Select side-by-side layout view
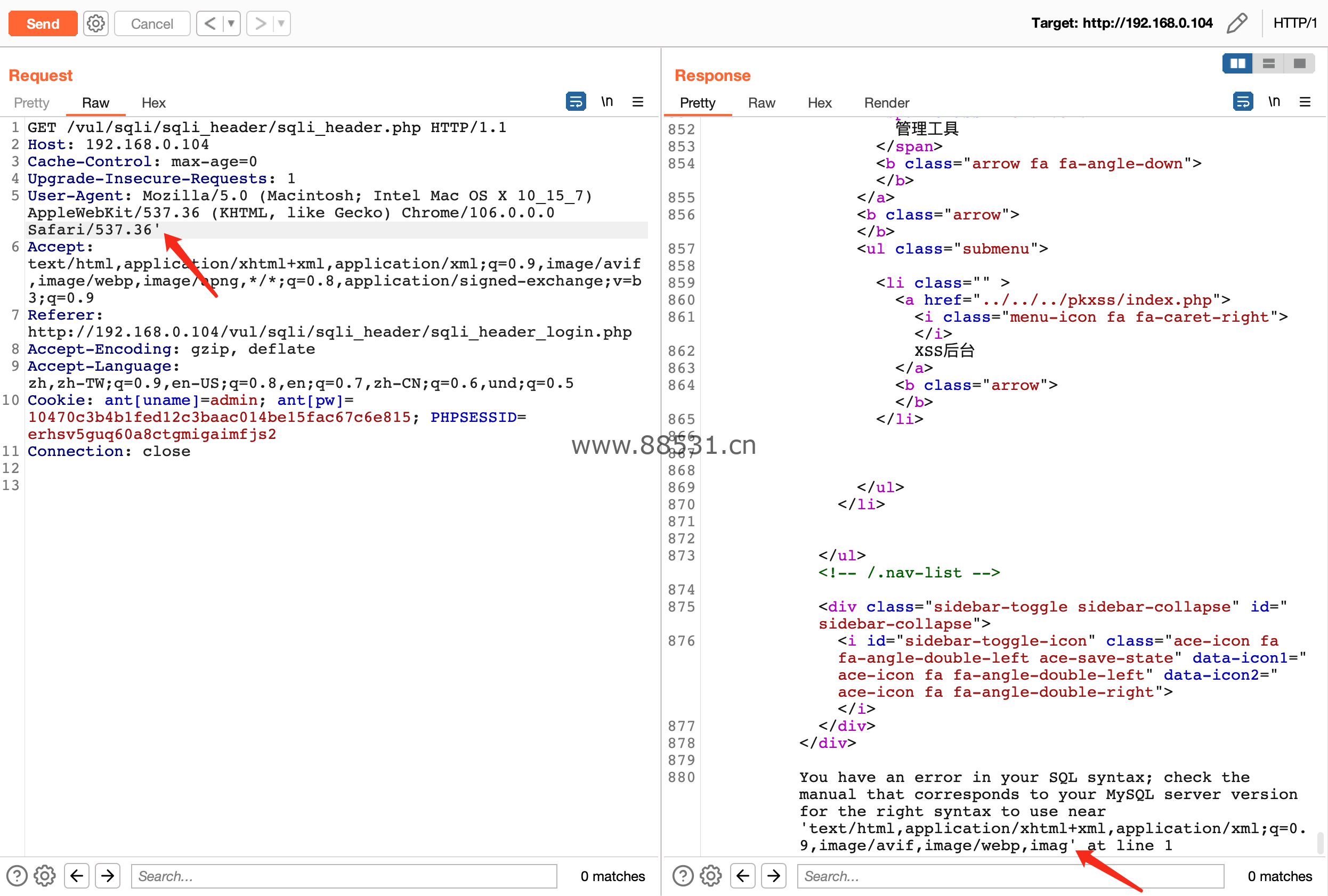 click(x=1237, y=63)
